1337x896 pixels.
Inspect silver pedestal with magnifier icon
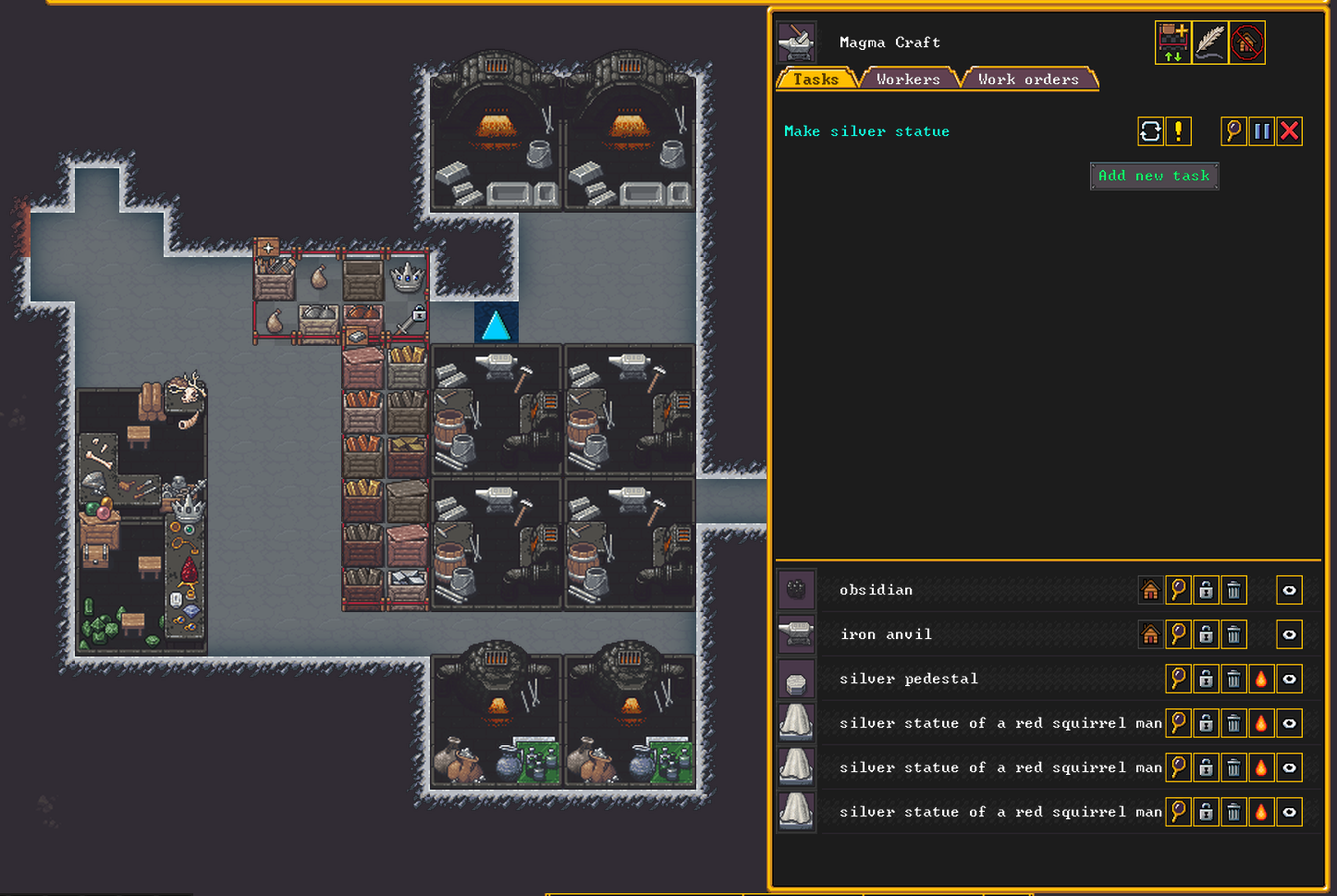pyautogui.click(x=1178, y=679)
